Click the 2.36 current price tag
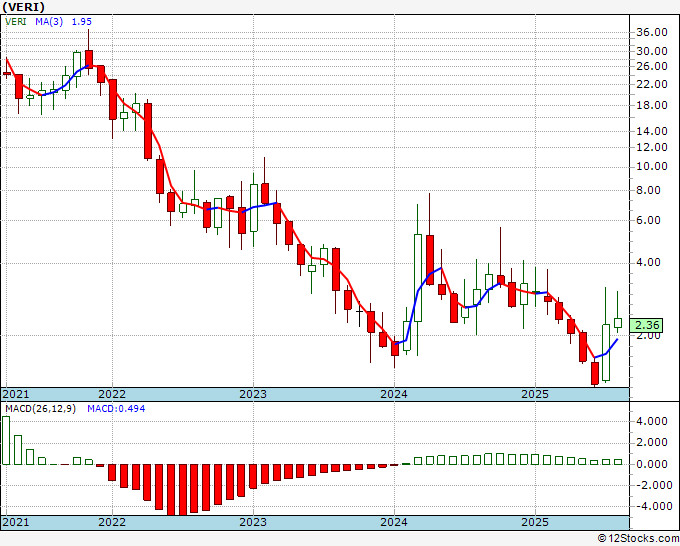 pos(646,325)
